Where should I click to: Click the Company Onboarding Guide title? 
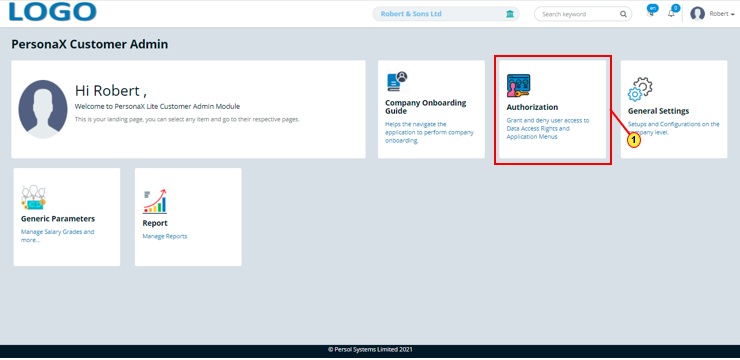[426, 107]
